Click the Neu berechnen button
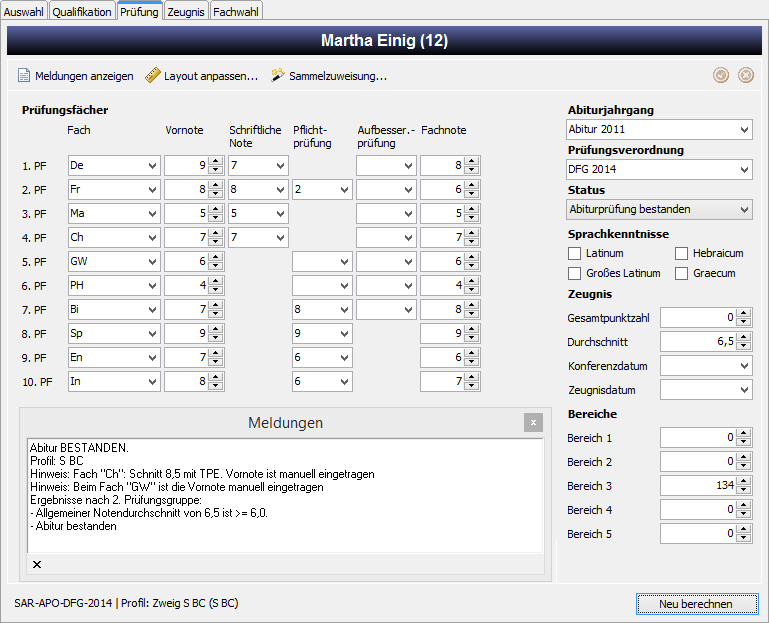The width and height of the screenshot is (769, 623). click(696, 604)
